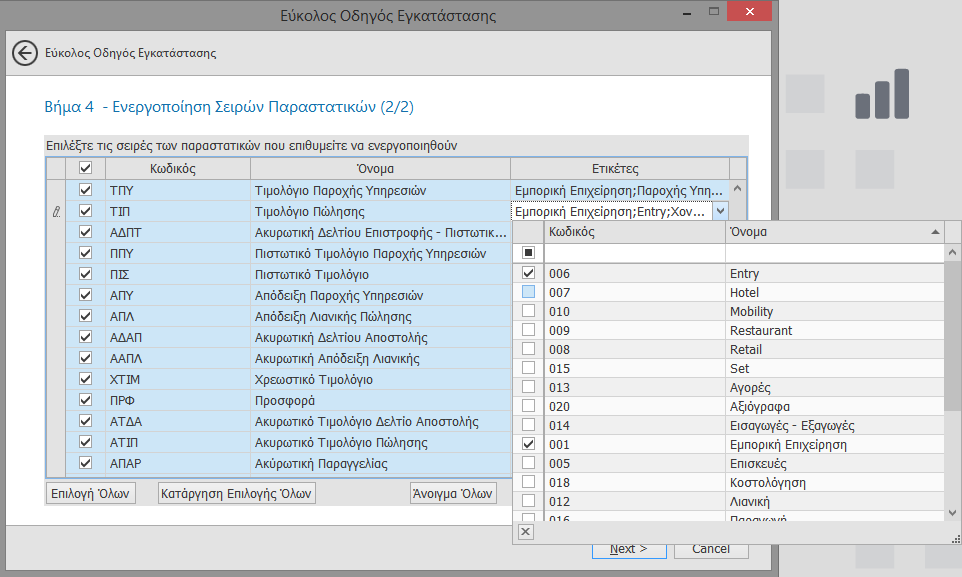Check tag 009 Restaurant checkbox

coord(528,330)
